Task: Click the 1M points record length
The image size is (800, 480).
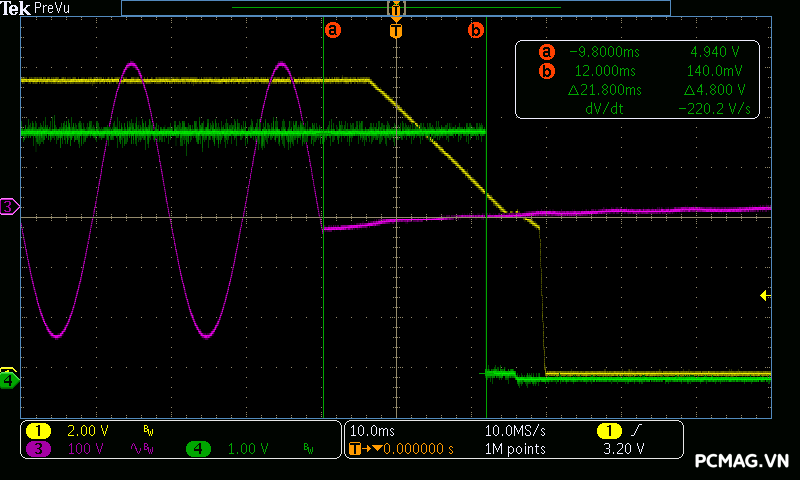Action: tap(515, 449)
